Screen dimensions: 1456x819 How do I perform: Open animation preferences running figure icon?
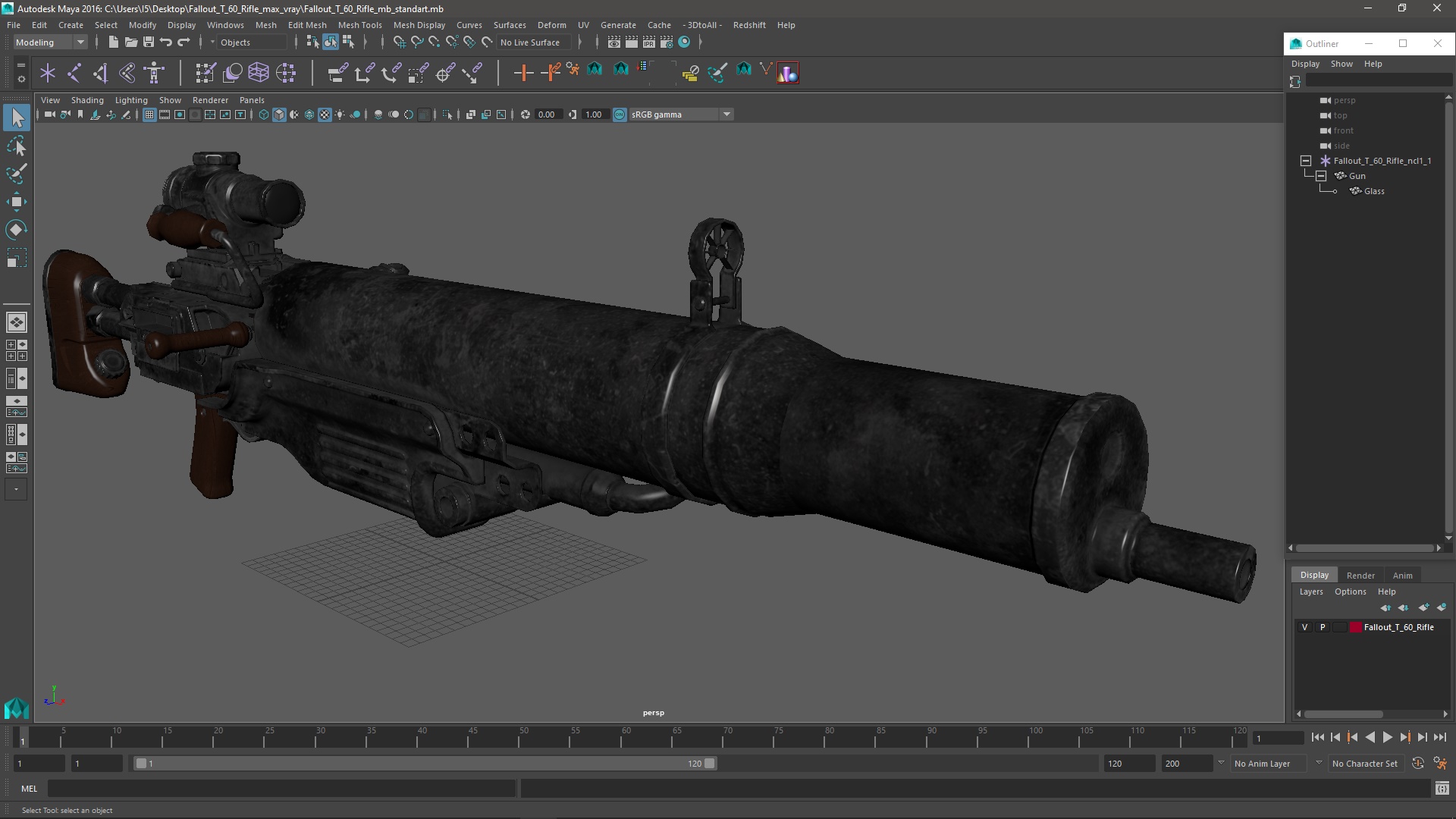pos(1440,764)
